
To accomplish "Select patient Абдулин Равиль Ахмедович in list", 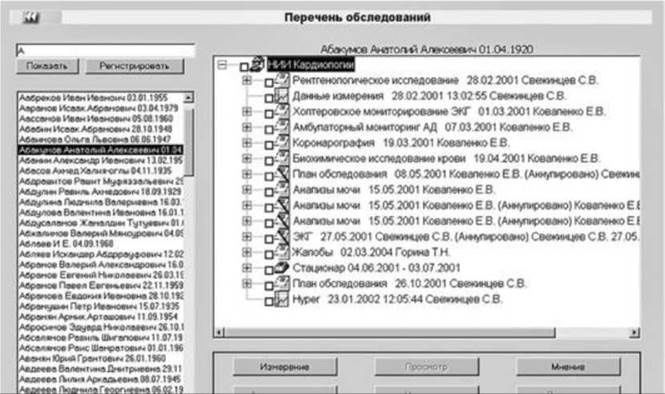I will tap(101, 191).
